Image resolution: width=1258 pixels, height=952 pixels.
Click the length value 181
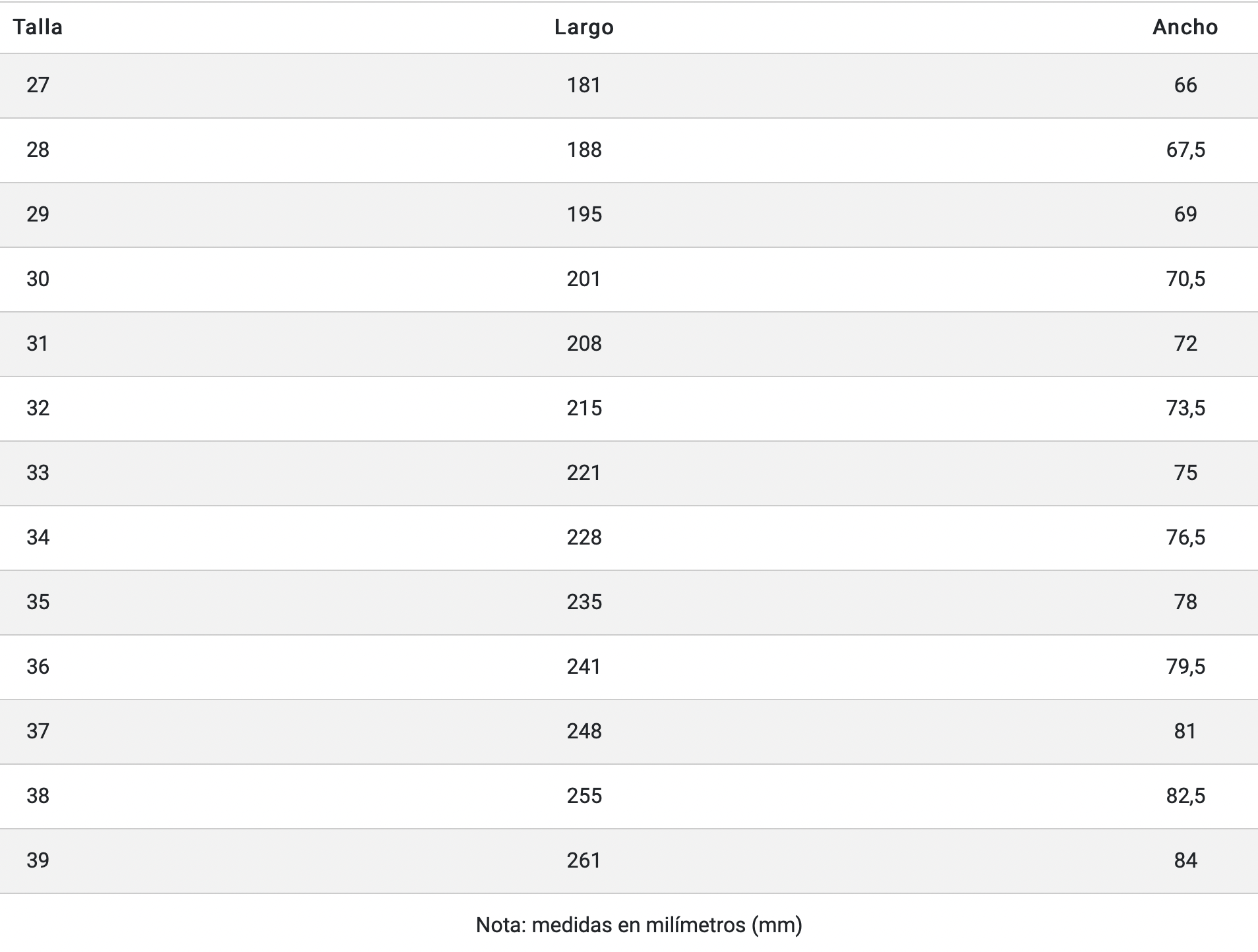click(x=584, y=85)
